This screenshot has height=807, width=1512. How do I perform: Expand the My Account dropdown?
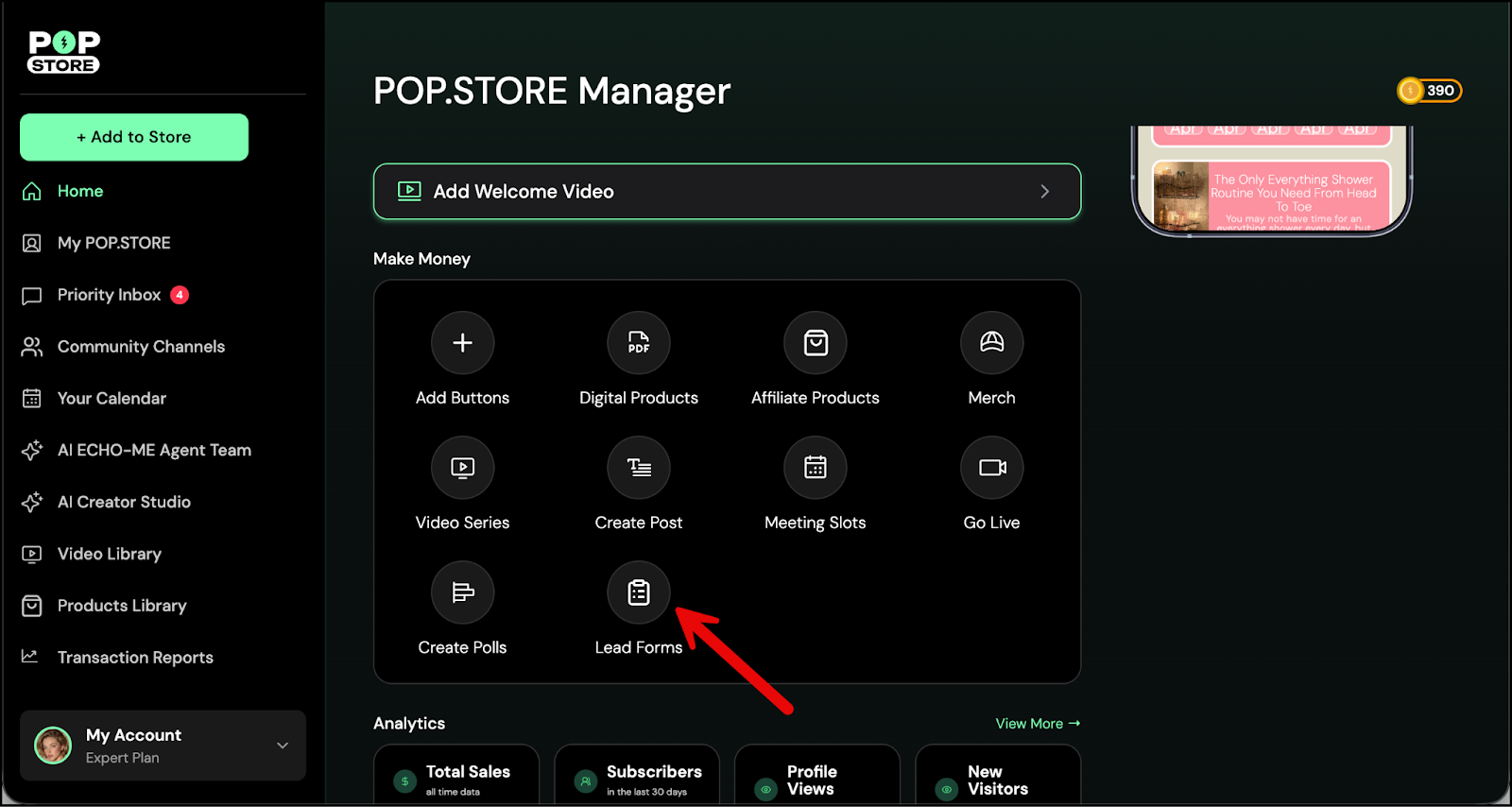[x=283, y=746]
